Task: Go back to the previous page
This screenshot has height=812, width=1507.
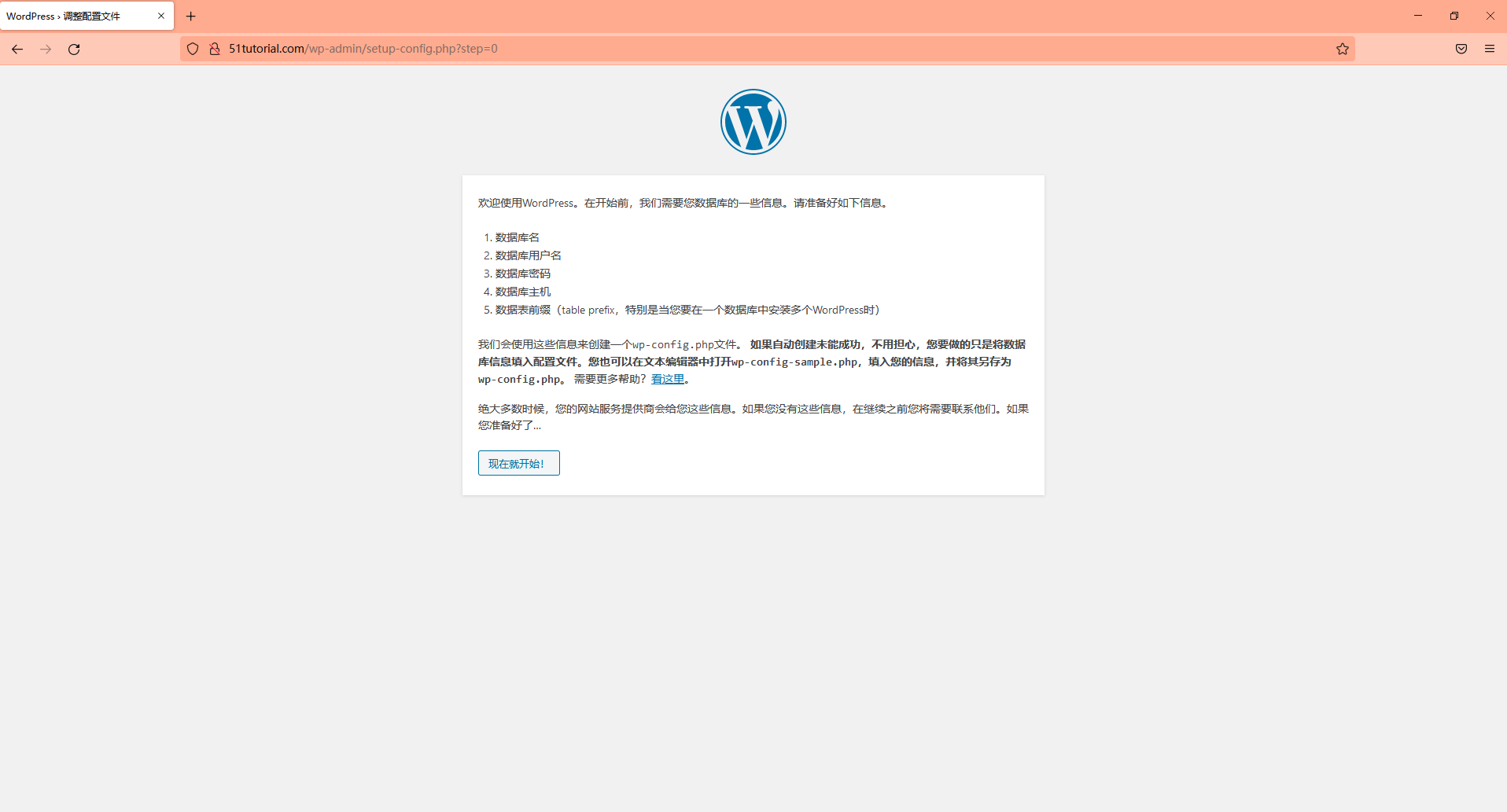Action: click(17, 49)
